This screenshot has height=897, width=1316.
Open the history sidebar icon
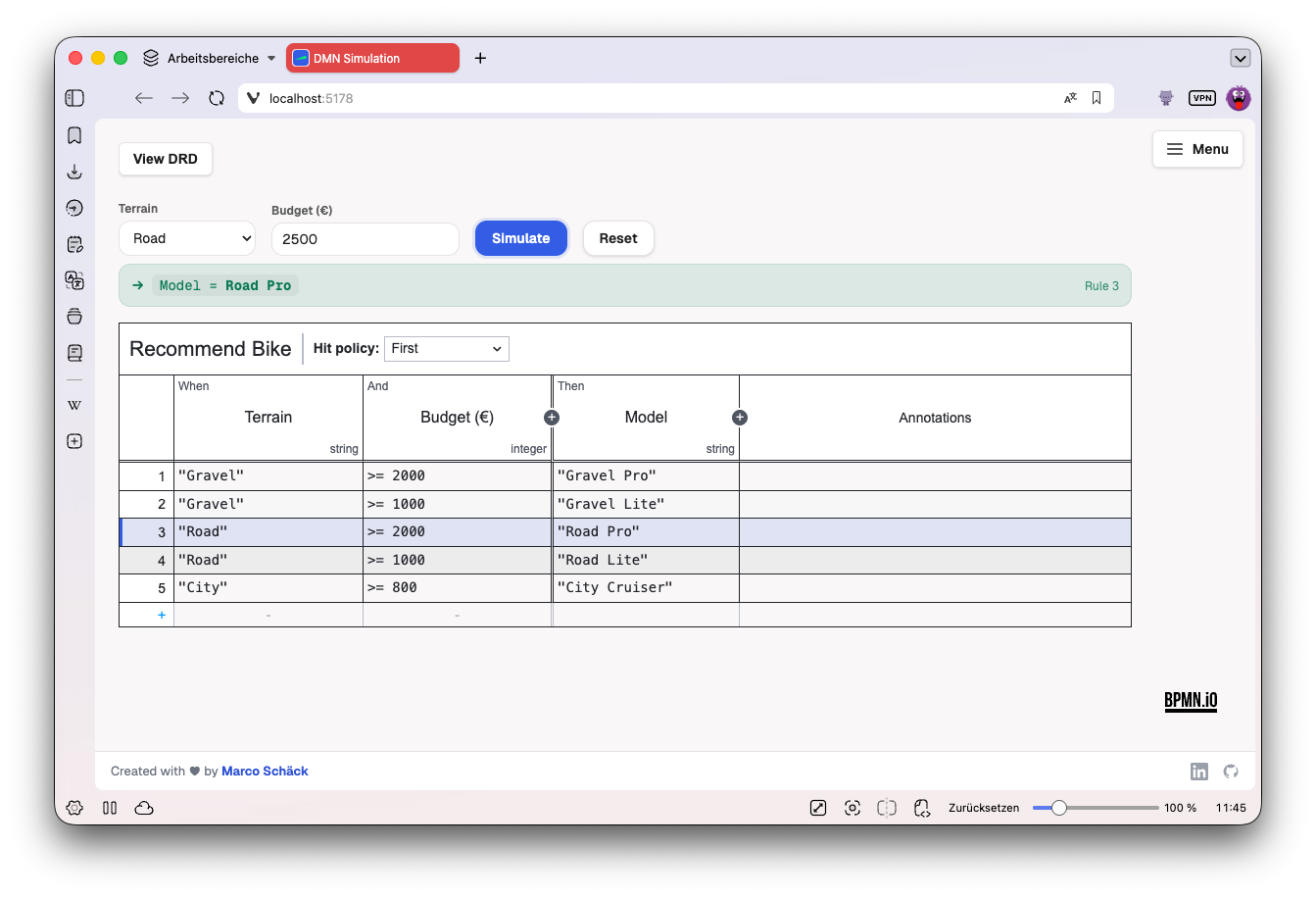click(x=74, y=208)
